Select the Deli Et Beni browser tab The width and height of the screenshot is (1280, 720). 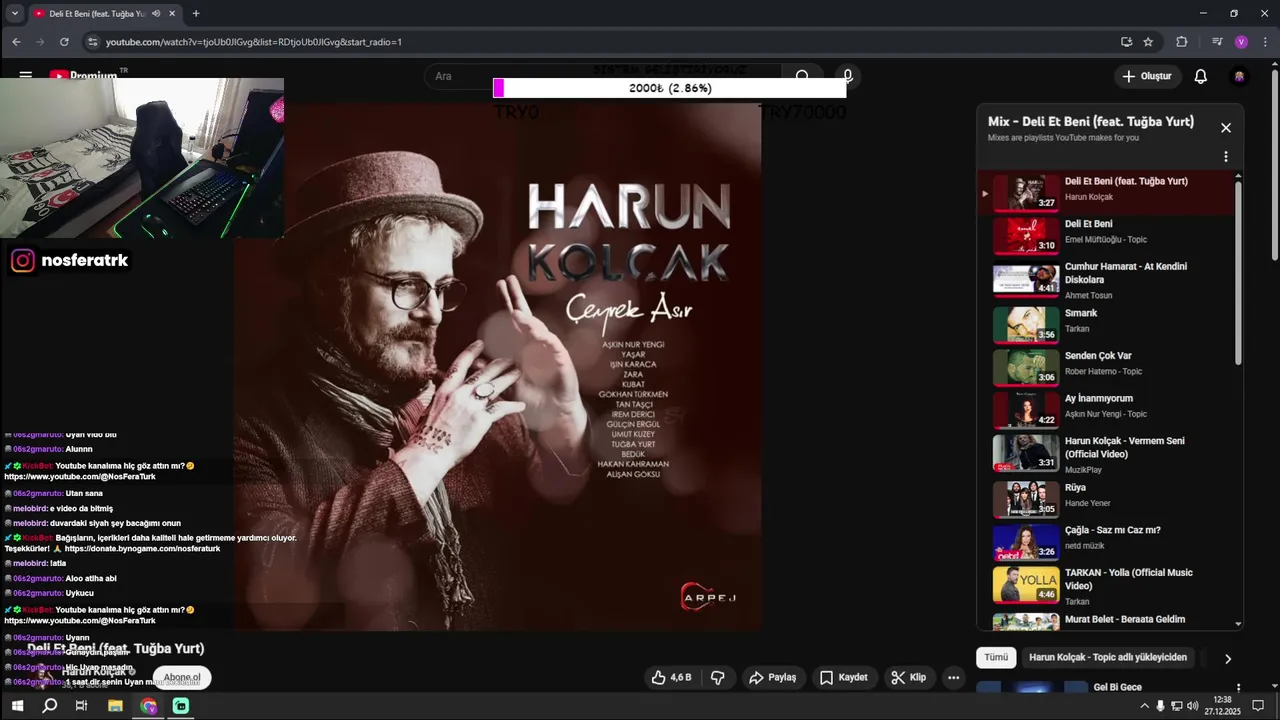tap(105, 14)
